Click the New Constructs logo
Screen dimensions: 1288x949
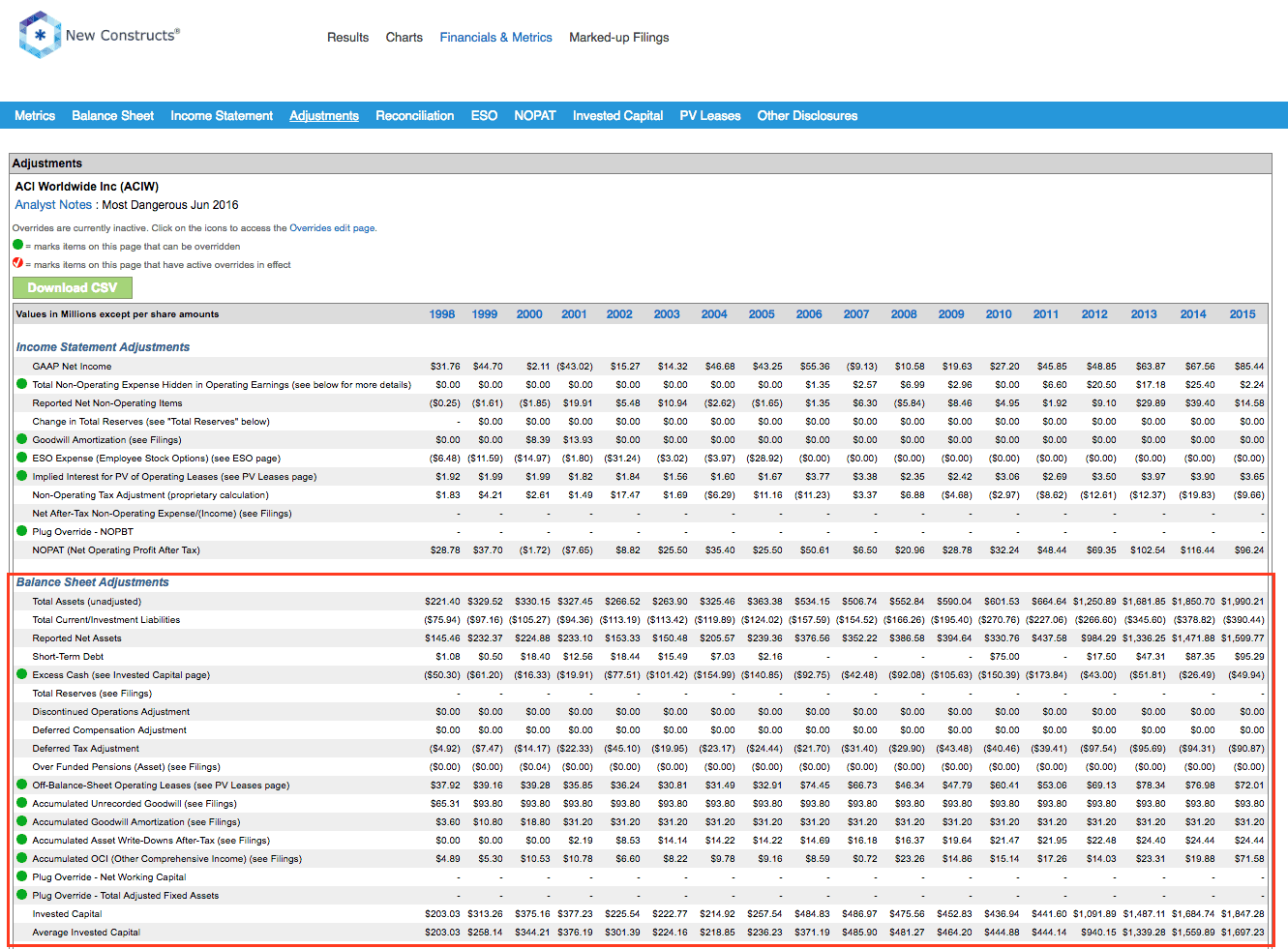point(100,35)
